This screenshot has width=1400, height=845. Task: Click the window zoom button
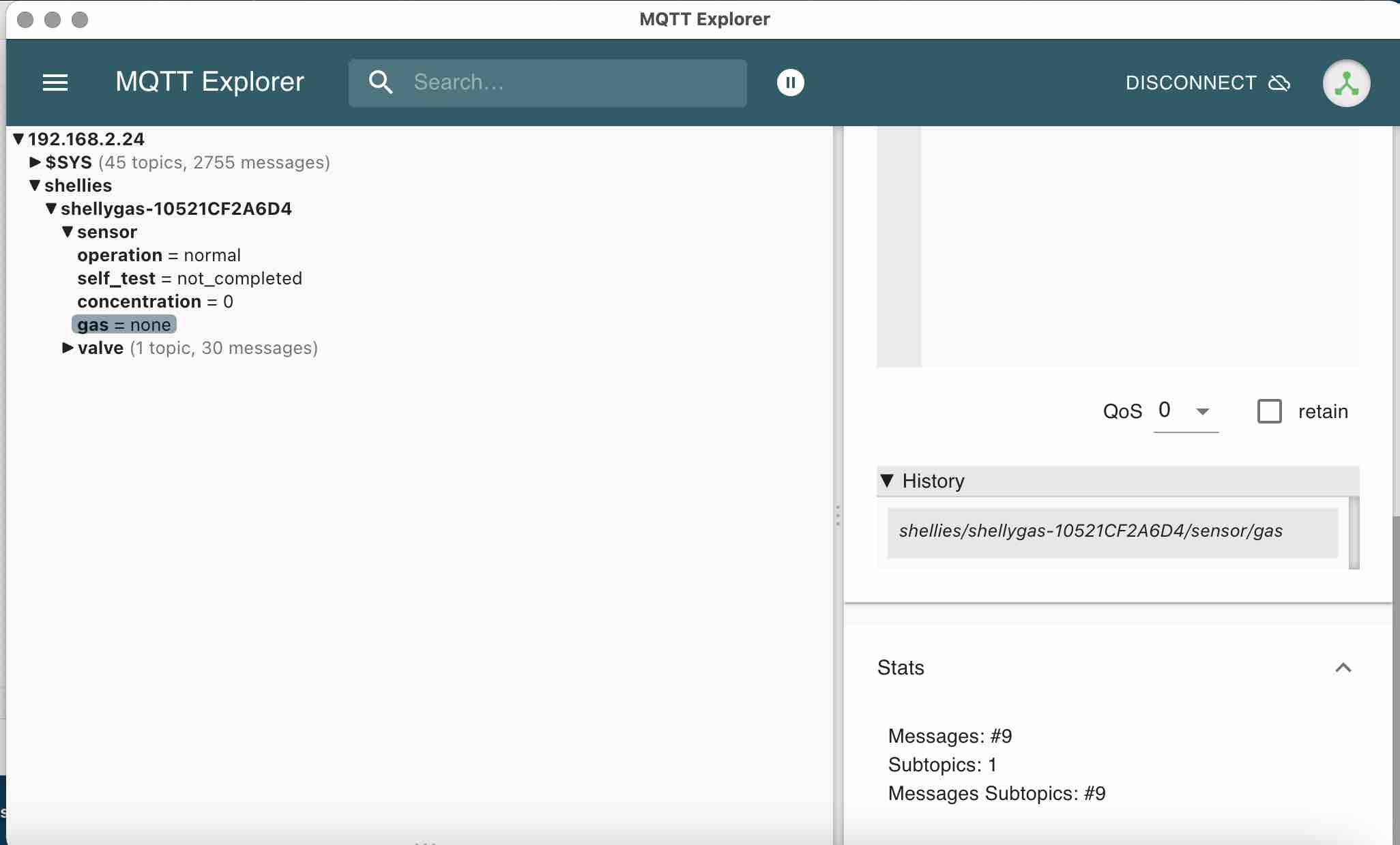pos(80,19)
